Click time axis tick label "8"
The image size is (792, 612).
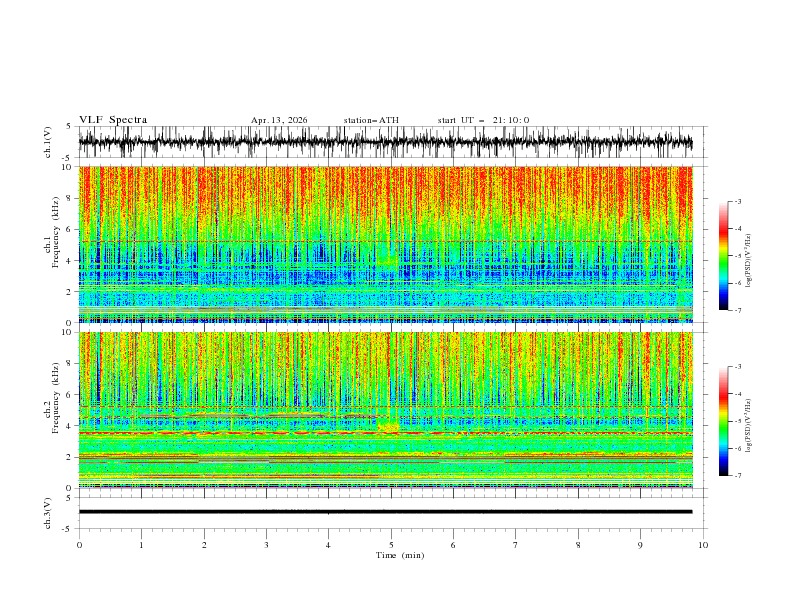[578, 545]
